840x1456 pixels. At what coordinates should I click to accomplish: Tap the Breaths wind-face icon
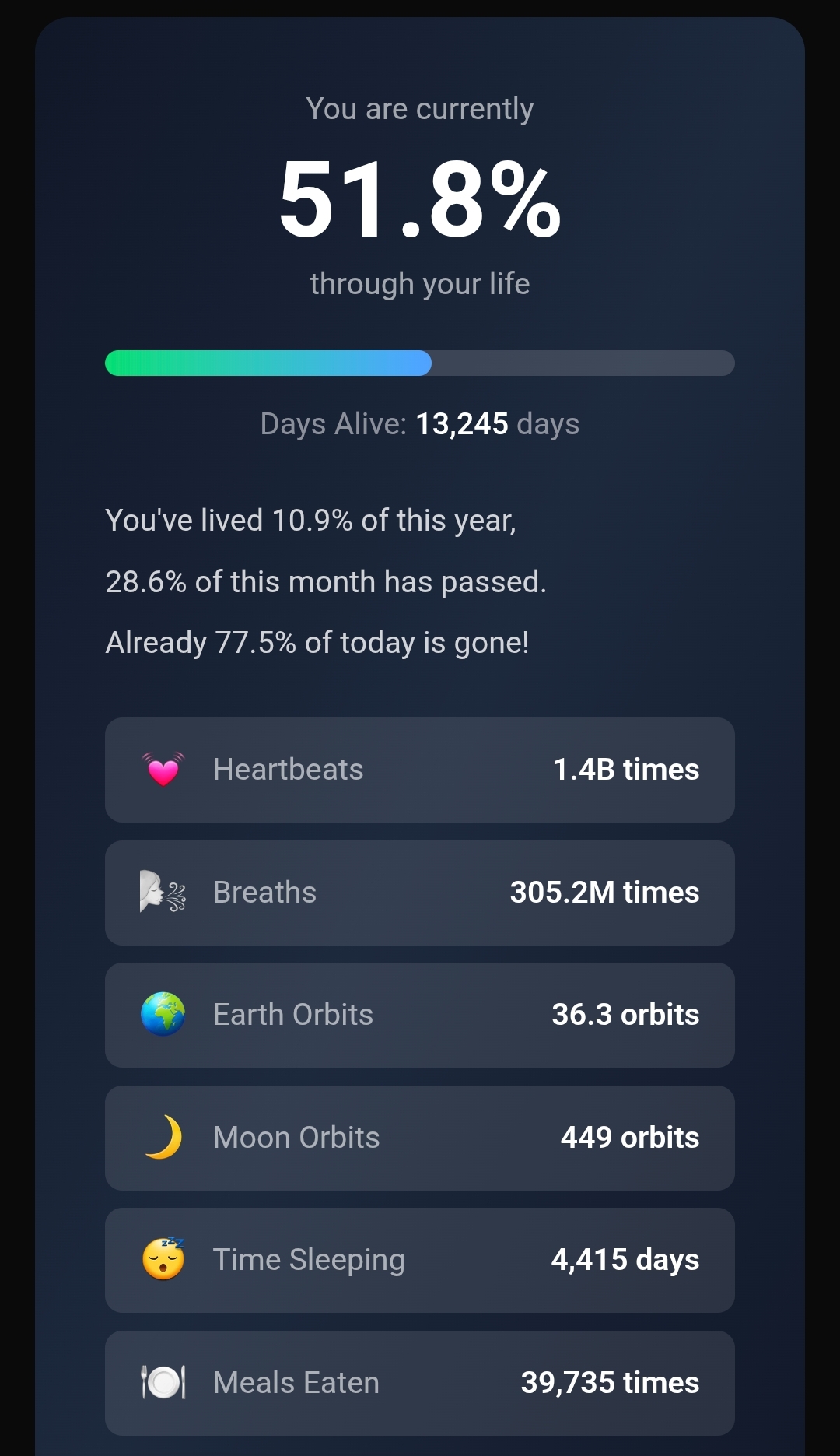click(x=163, y=892)
